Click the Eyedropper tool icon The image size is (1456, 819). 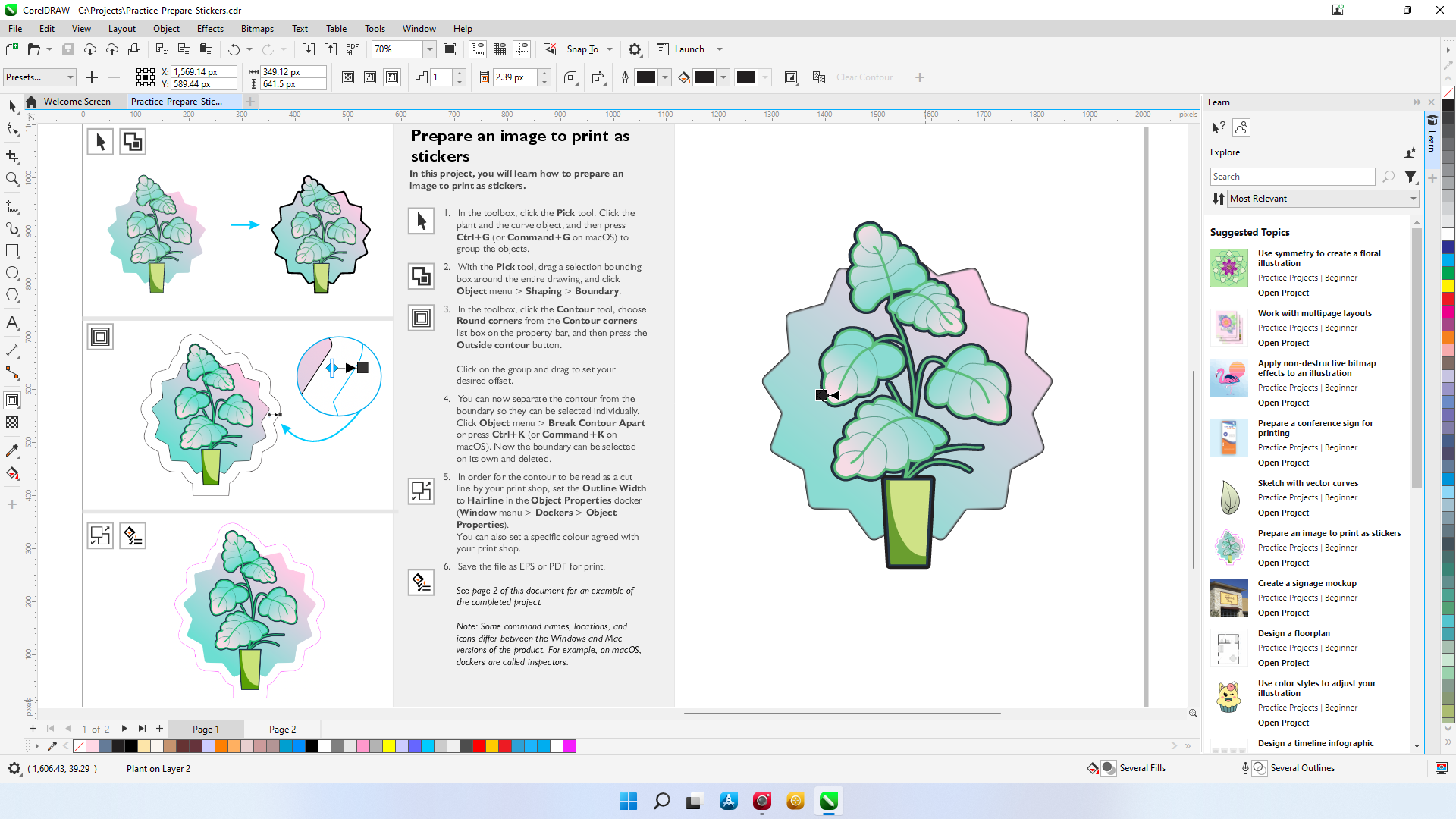[14, 452]
